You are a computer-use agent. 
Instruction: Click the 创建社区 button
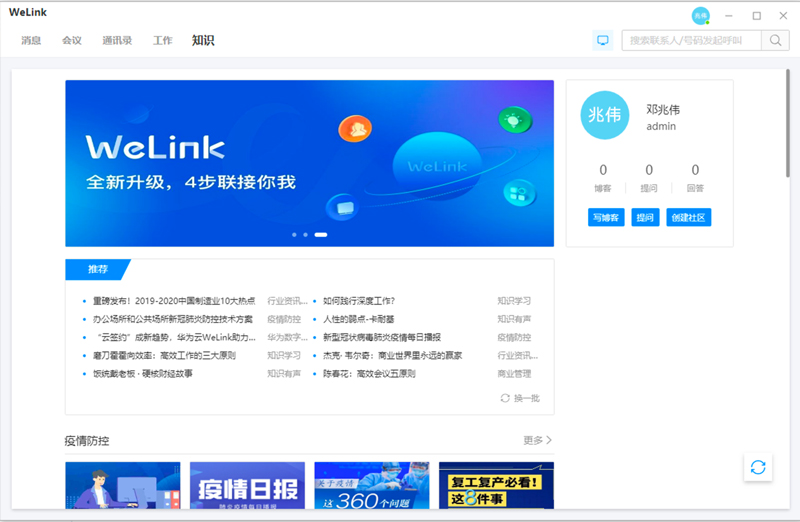pos(688,217)
